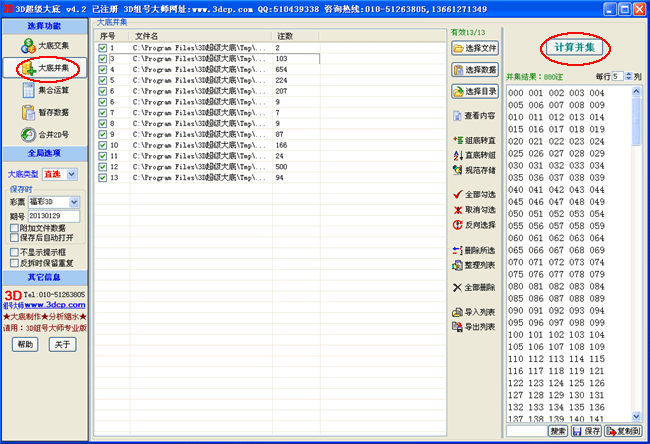The height and width of the screenshot is (444, 650).
Task: Click 选择文件 to choose files
Action: (475, 48)
